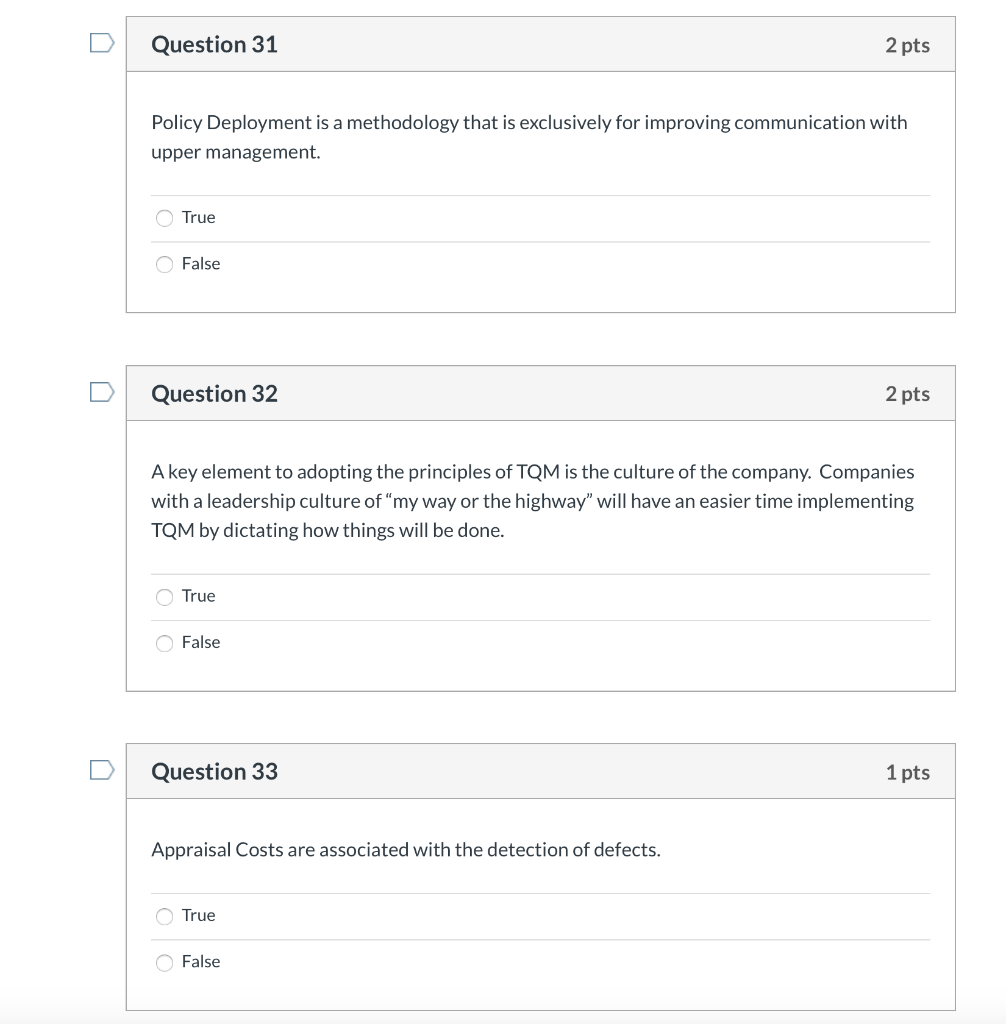
Task: Click the Question 31 header bar
Action: [x=540, y=44]
